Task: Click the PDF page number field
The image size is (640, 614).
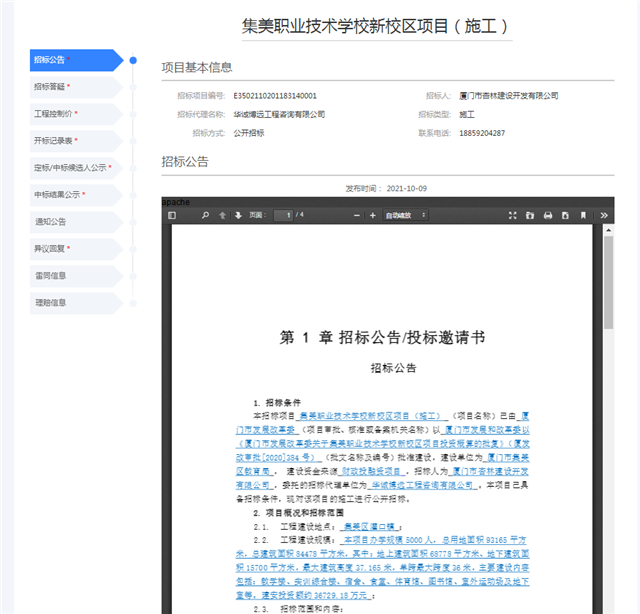Action: 283,215
